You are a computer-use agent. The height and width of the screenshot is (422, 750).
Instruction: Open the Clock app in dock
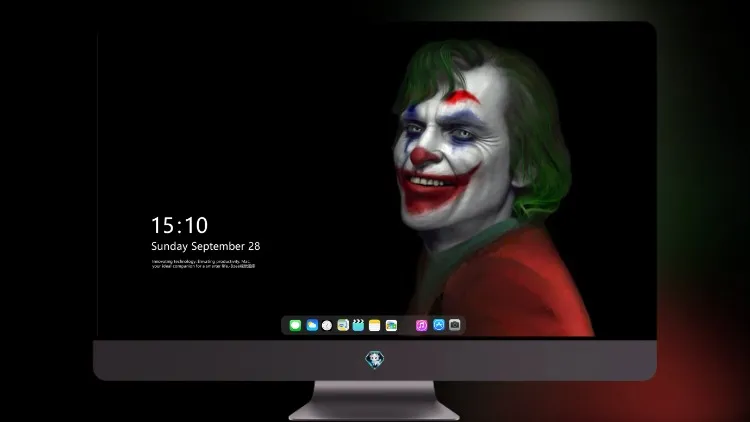327,325
